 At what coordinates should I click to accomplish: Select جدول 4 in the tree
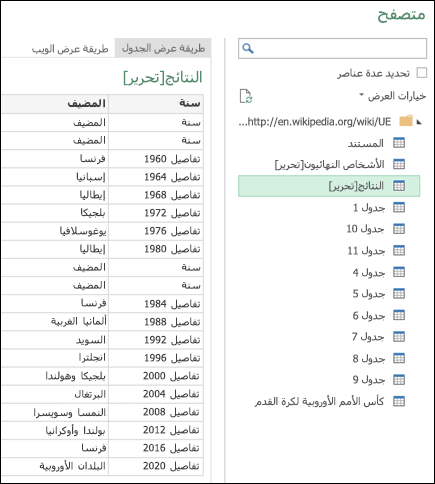369,272
